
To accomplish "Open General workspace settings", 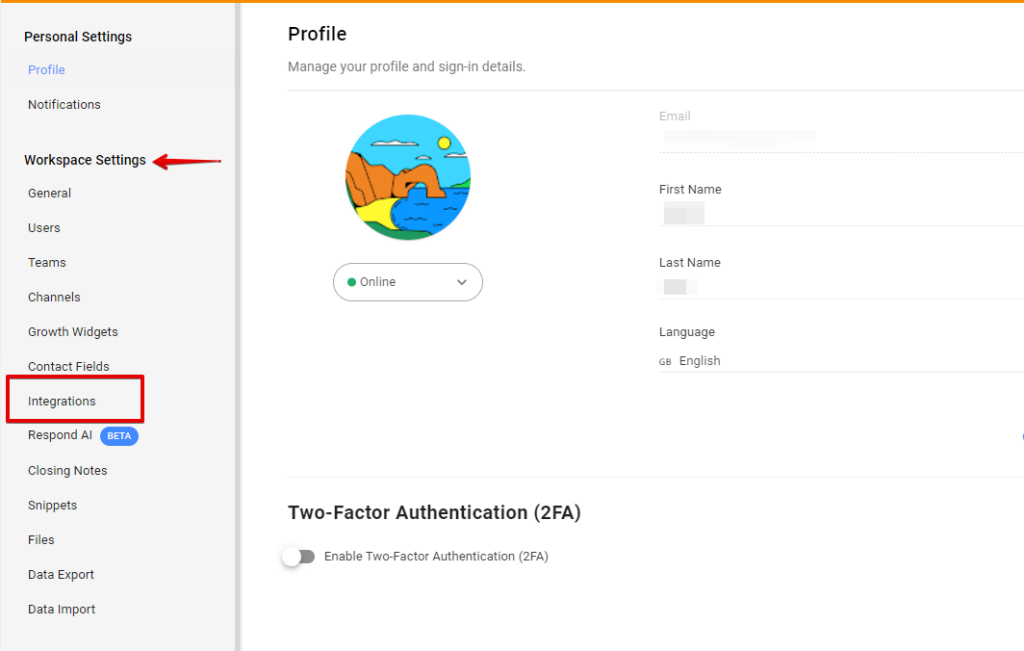I will (49, 194).
